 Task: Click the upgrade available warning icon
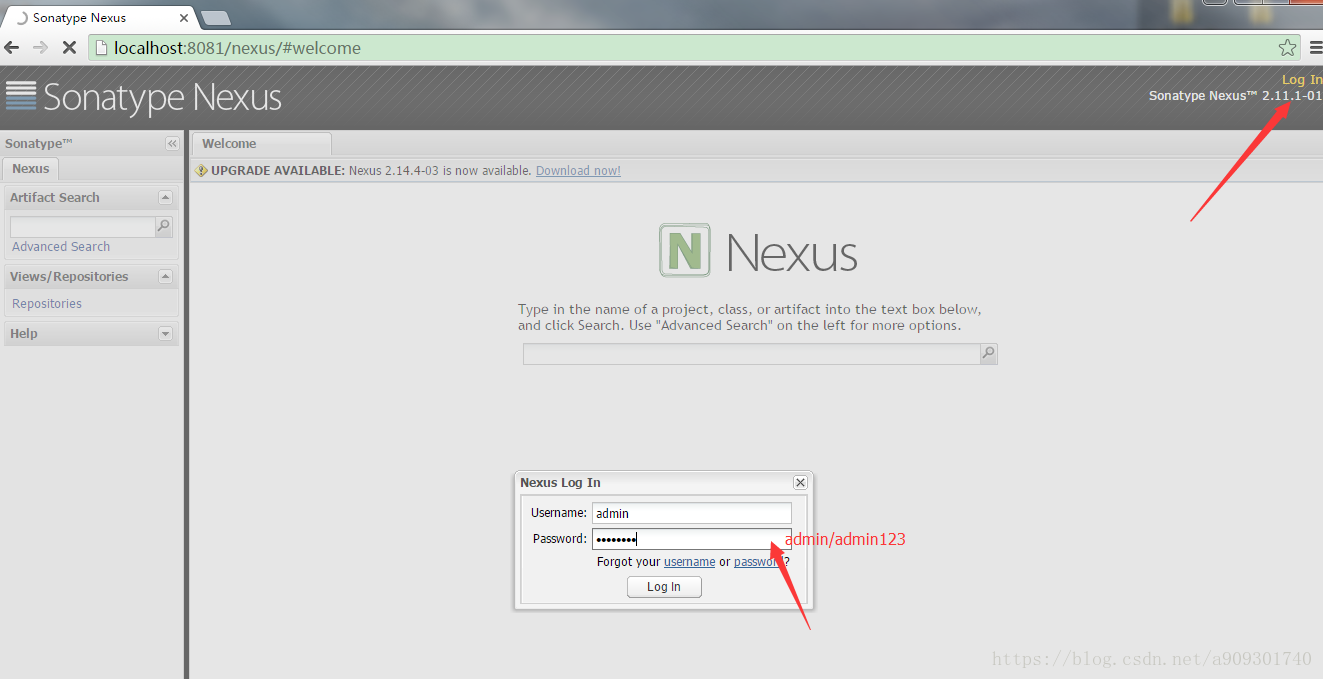pos(201,171)
